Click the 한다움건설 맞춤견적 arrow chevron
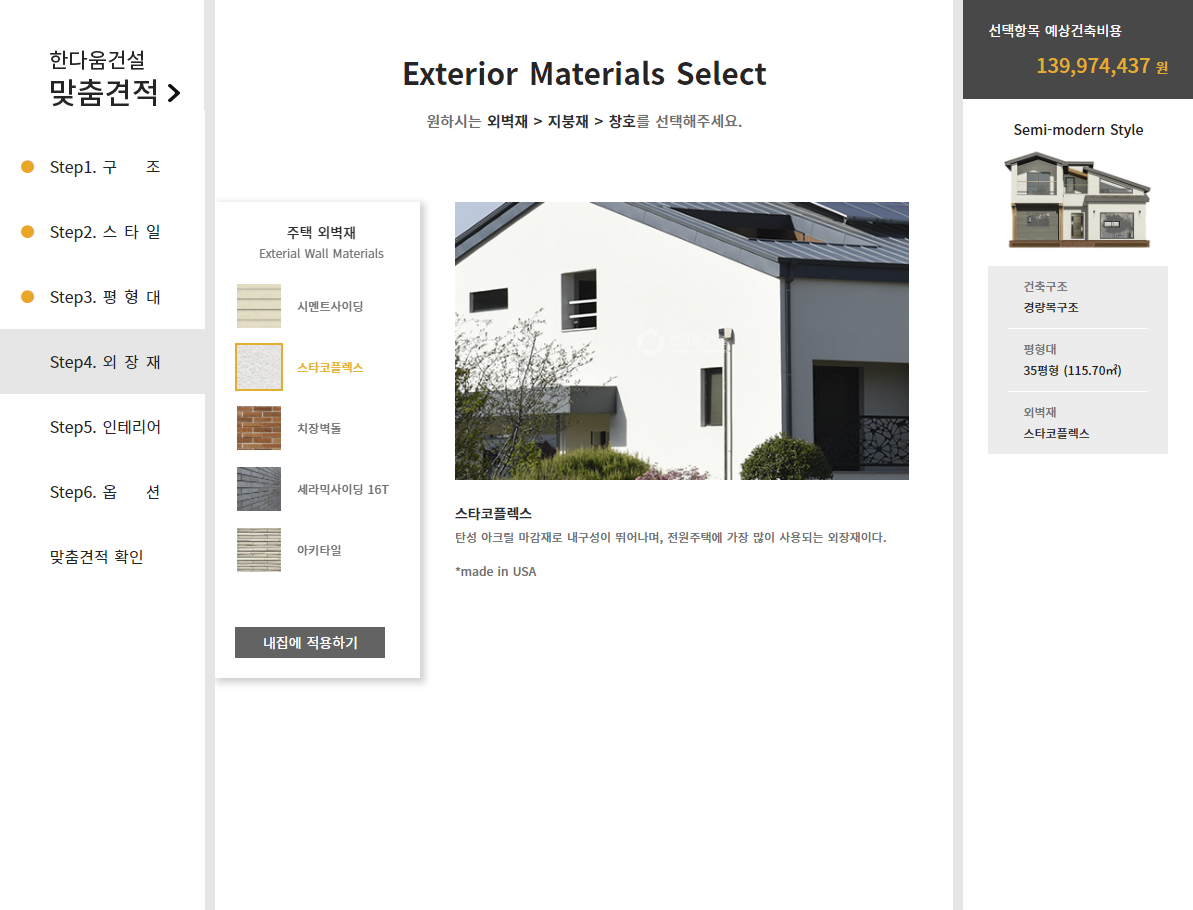Image resolution: width=1193 pixels, height=910 pixels. pyautogui.click(x=174, y=94)
